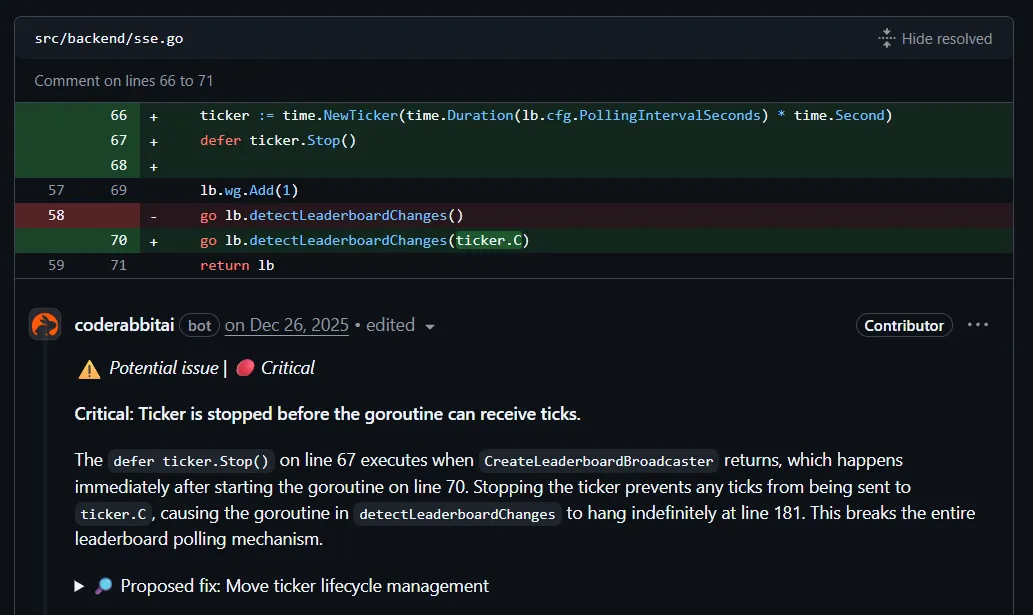Expand the edited history dropdown caret

[430, 325]
